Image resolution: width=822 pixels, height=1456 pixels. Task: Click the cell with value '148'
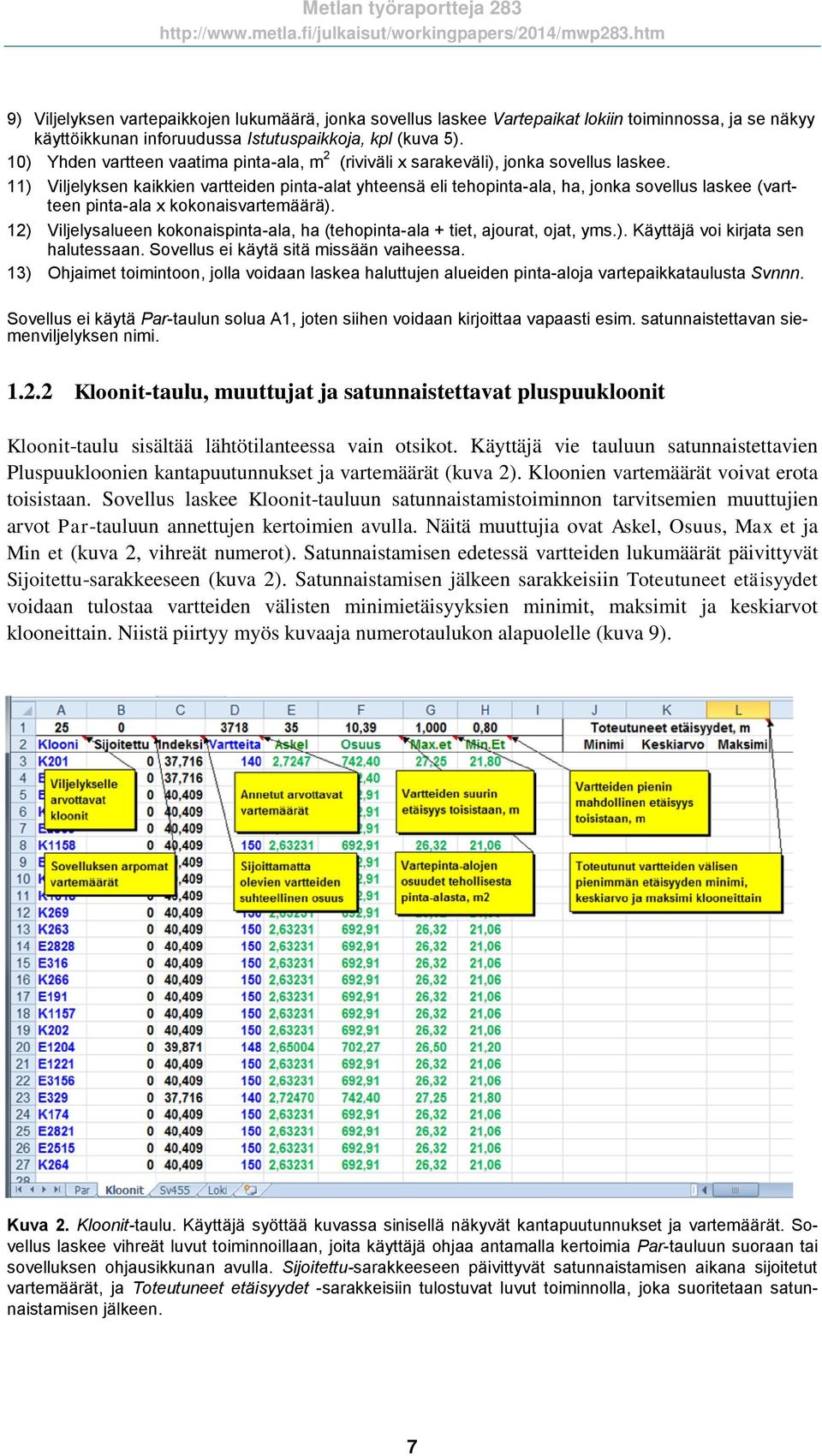coord(235,1047)
